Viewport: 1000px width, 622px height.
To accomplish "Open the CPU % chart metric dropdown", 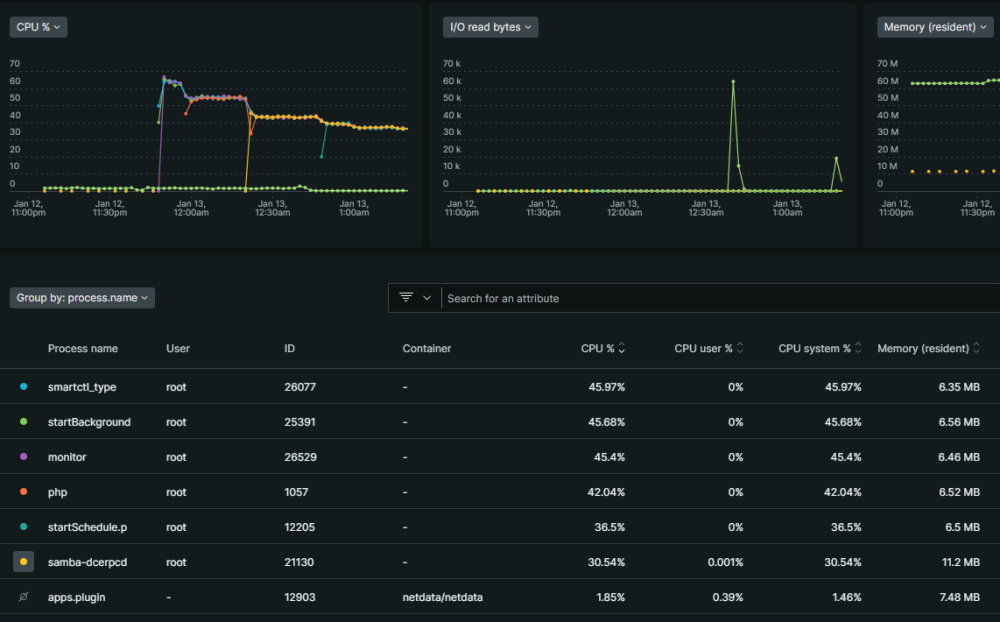I will [x=38, y=27].
